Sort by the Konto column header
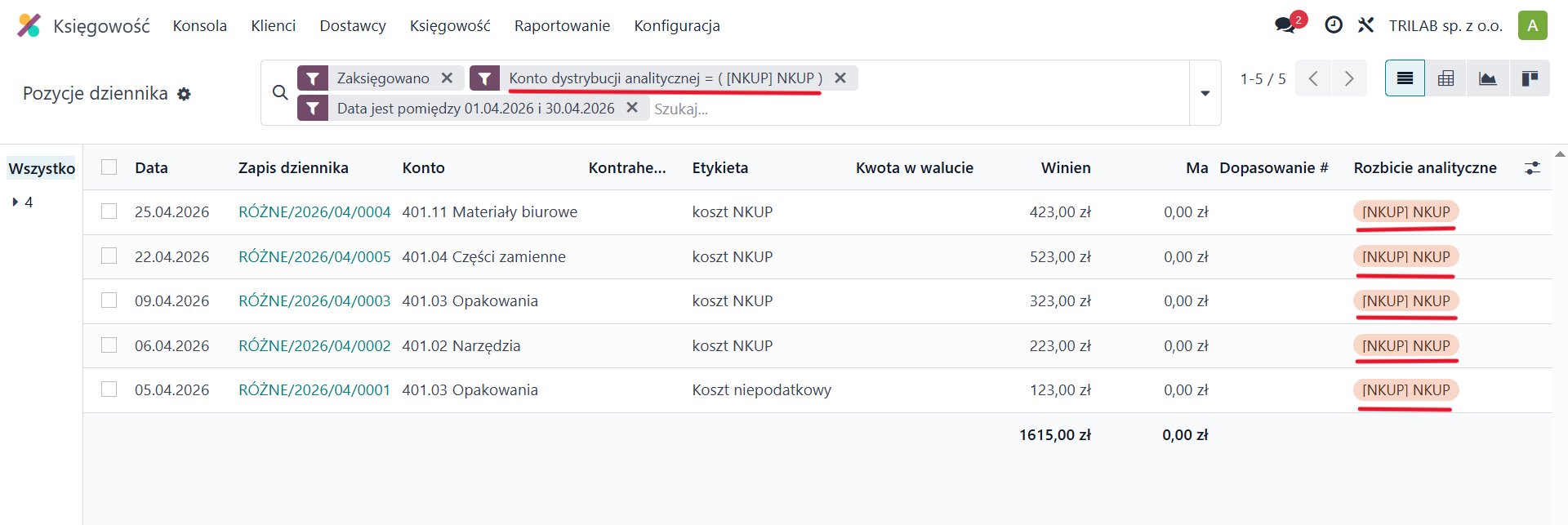 point(423,168)
